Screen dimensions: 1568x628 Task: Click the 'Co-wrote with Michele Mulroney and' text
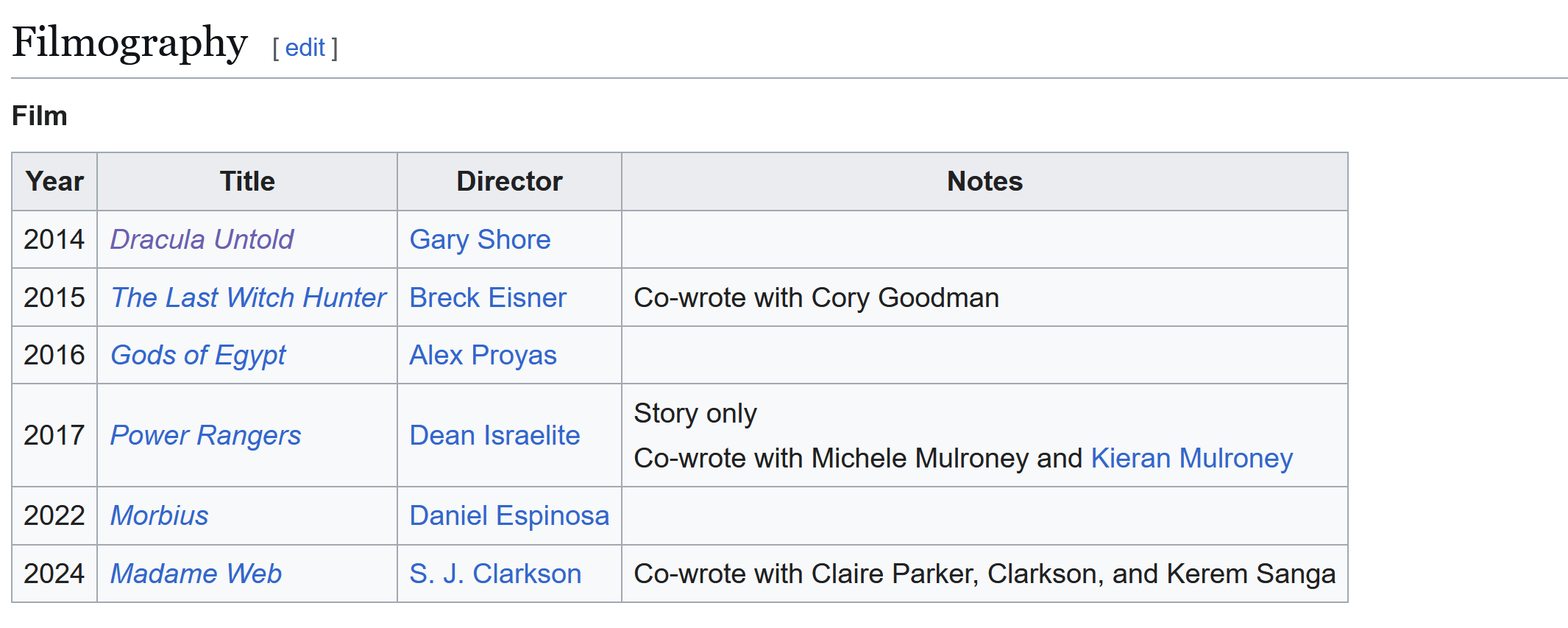coord(858,458)
